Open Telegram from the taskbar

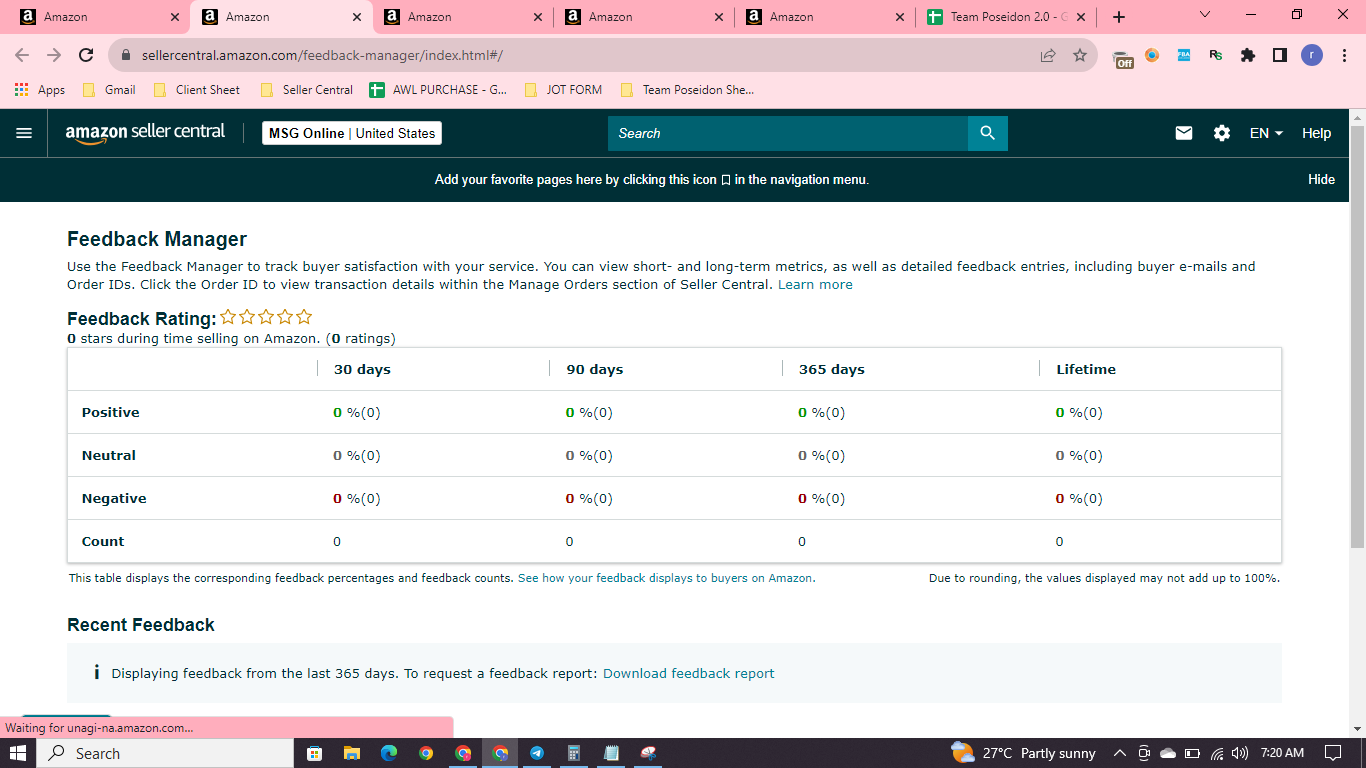tap(537, 753)
